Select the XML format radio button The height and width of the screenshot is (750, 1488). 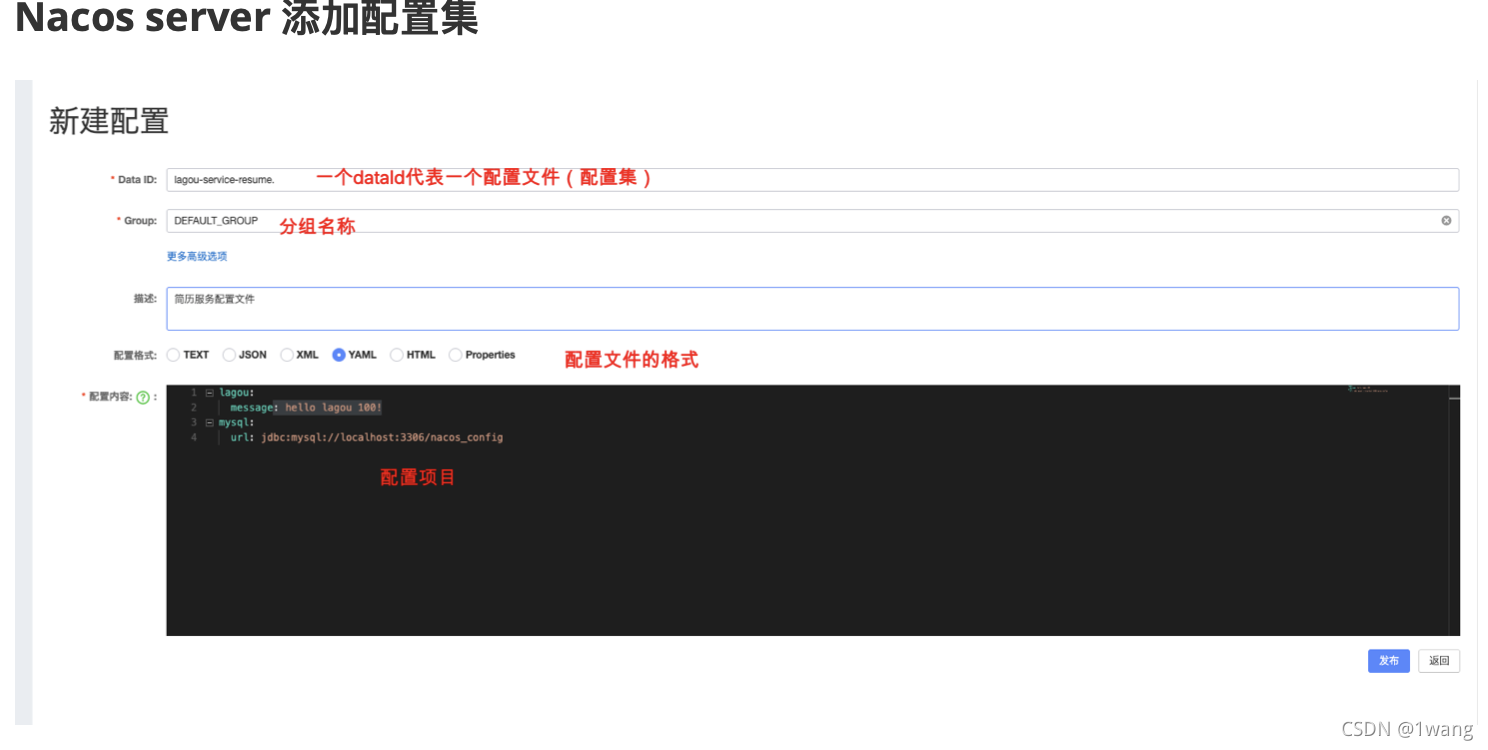point(287,355)
